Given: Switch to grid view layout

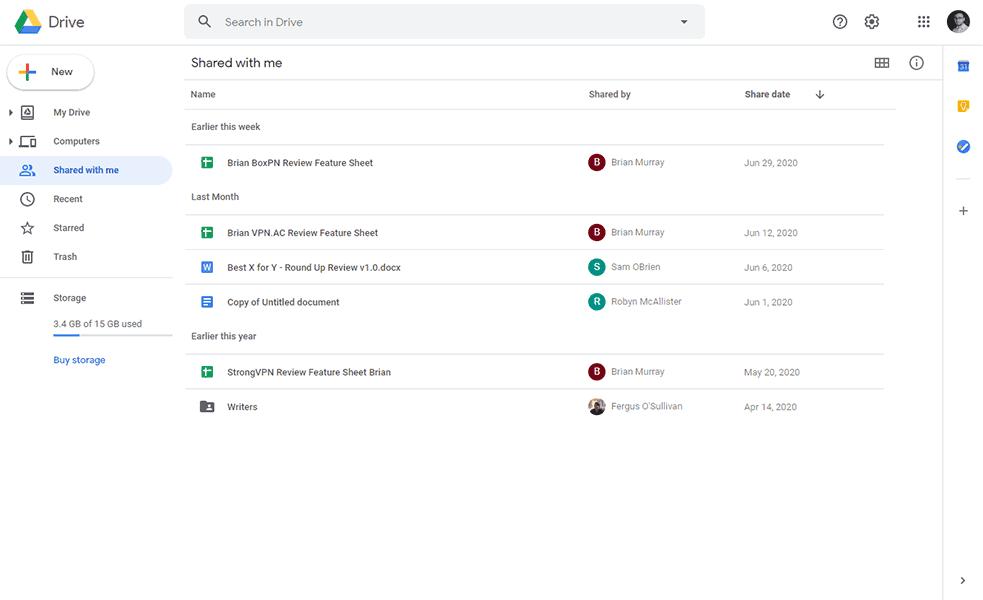Looking at the screenshot, I should point(882,62).
